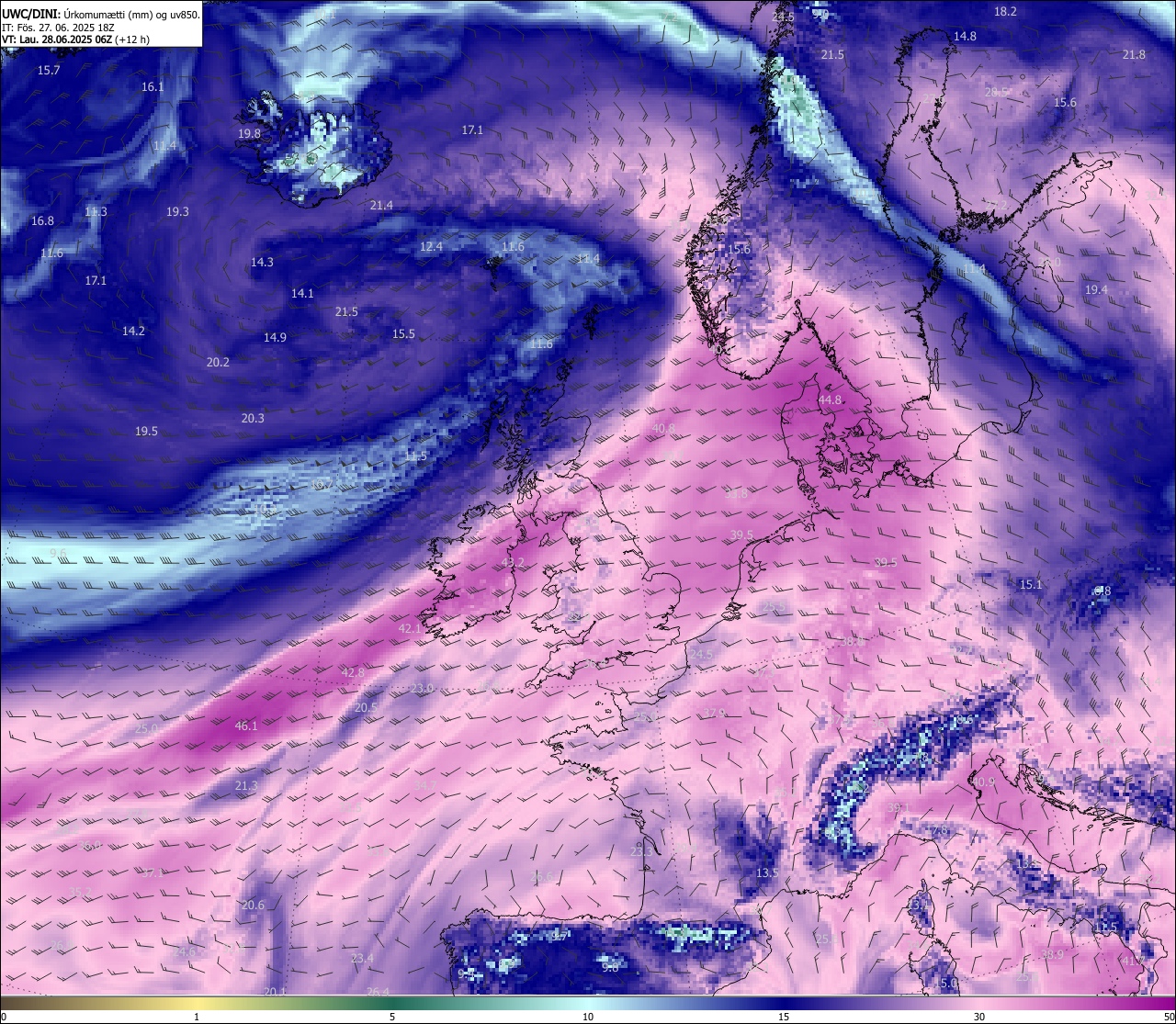Viewport: 1176px width, 1024px height.
Task: Click the 23.3 value over western France
Action: tap(641, 852)
